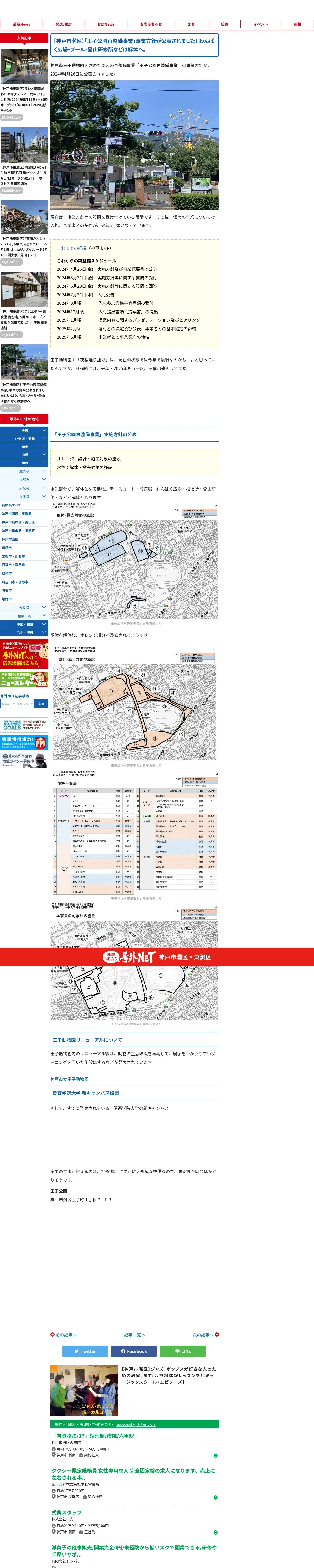
Task: Open newsletter registration banner
Action: pyautogui.click(x=24, y=679)
